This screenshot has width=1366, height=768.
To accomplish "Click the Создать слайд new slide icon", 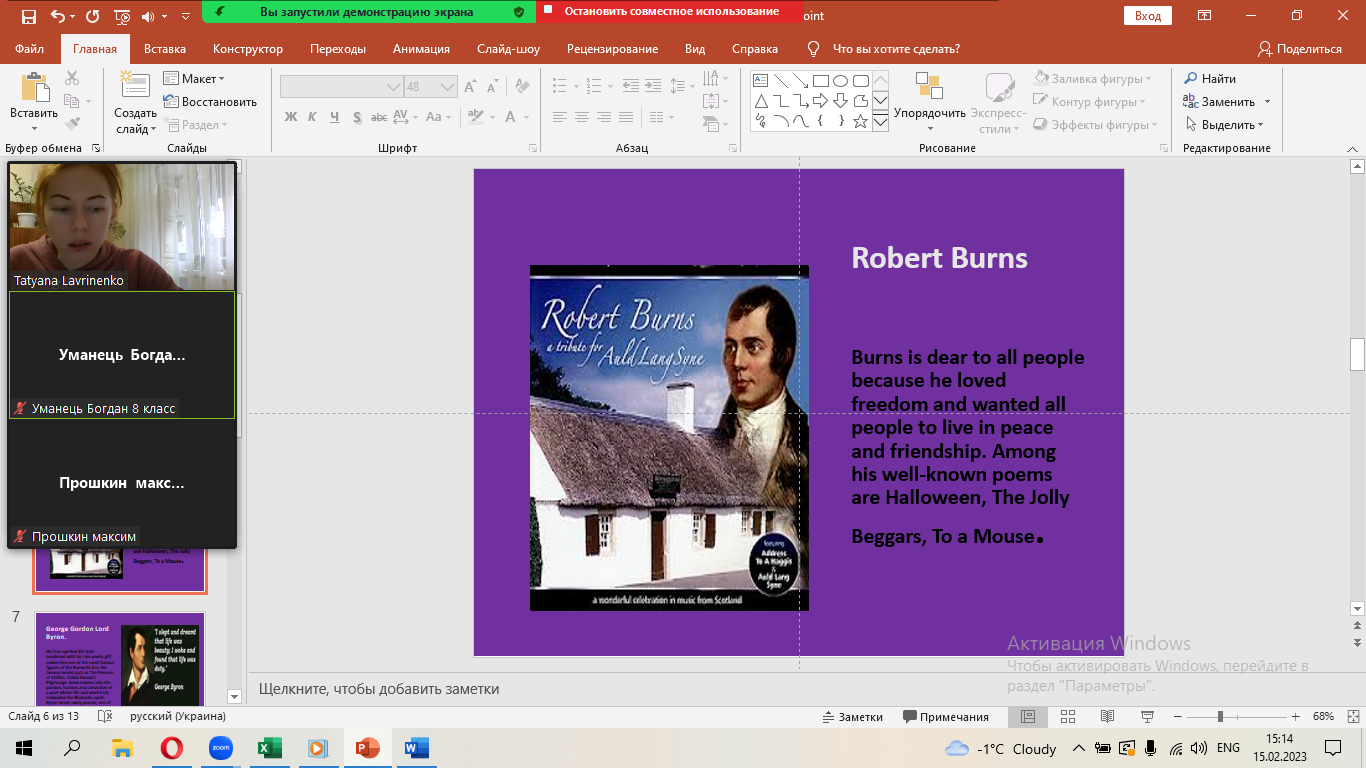I will pos(134,86).
